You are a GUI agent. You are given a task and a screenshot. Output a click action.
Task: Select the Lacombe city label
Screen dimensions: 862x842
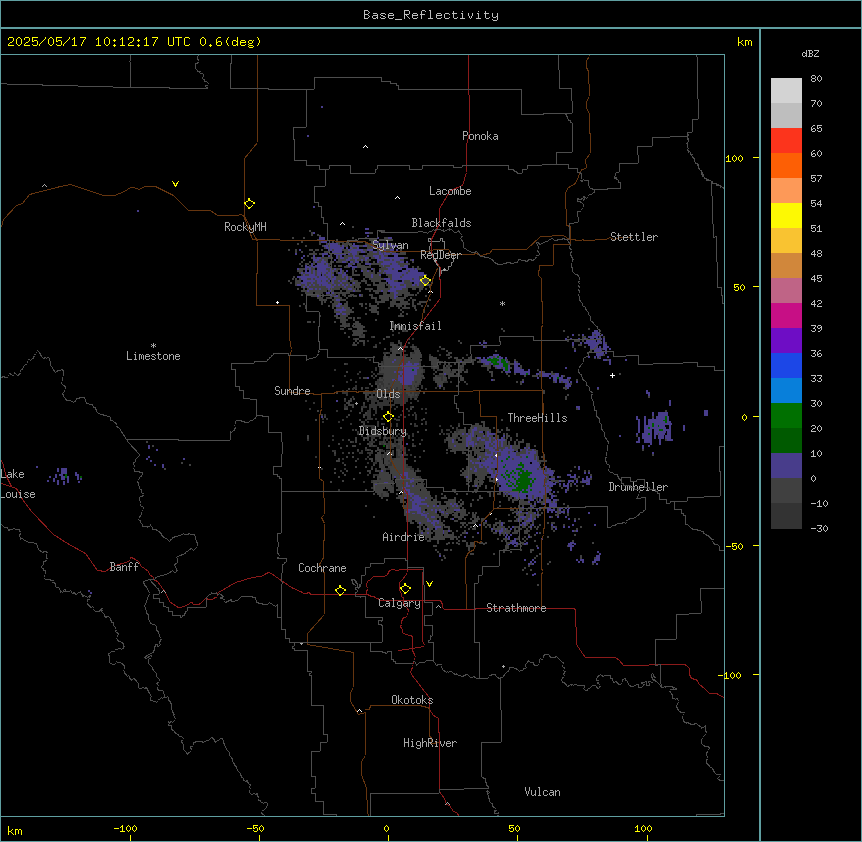point(450,191)
